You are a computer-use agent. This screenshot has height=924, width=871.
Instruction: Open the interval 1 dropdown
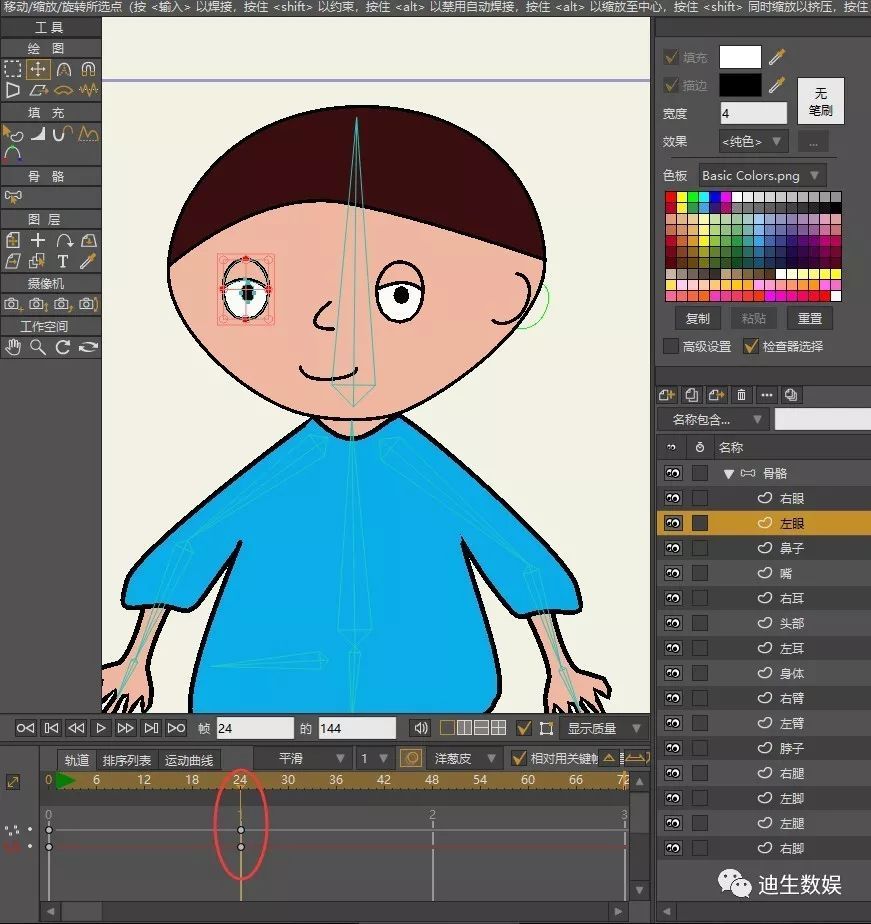(374, 758)
